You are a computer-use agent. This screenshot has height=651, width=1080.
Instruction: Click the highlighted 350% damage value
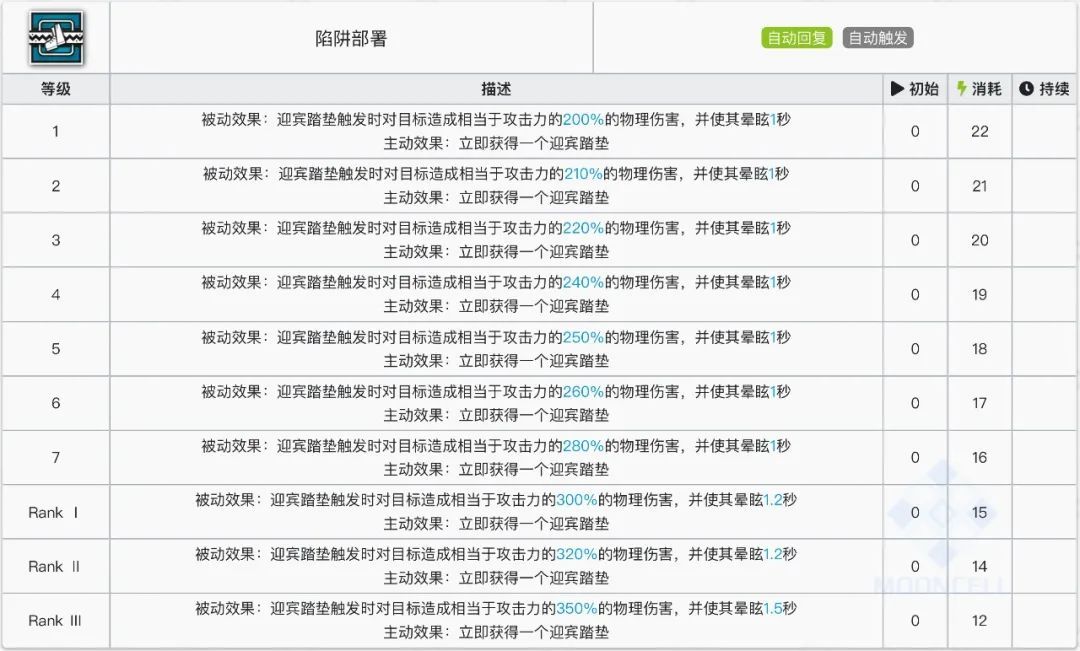point(577,608)
